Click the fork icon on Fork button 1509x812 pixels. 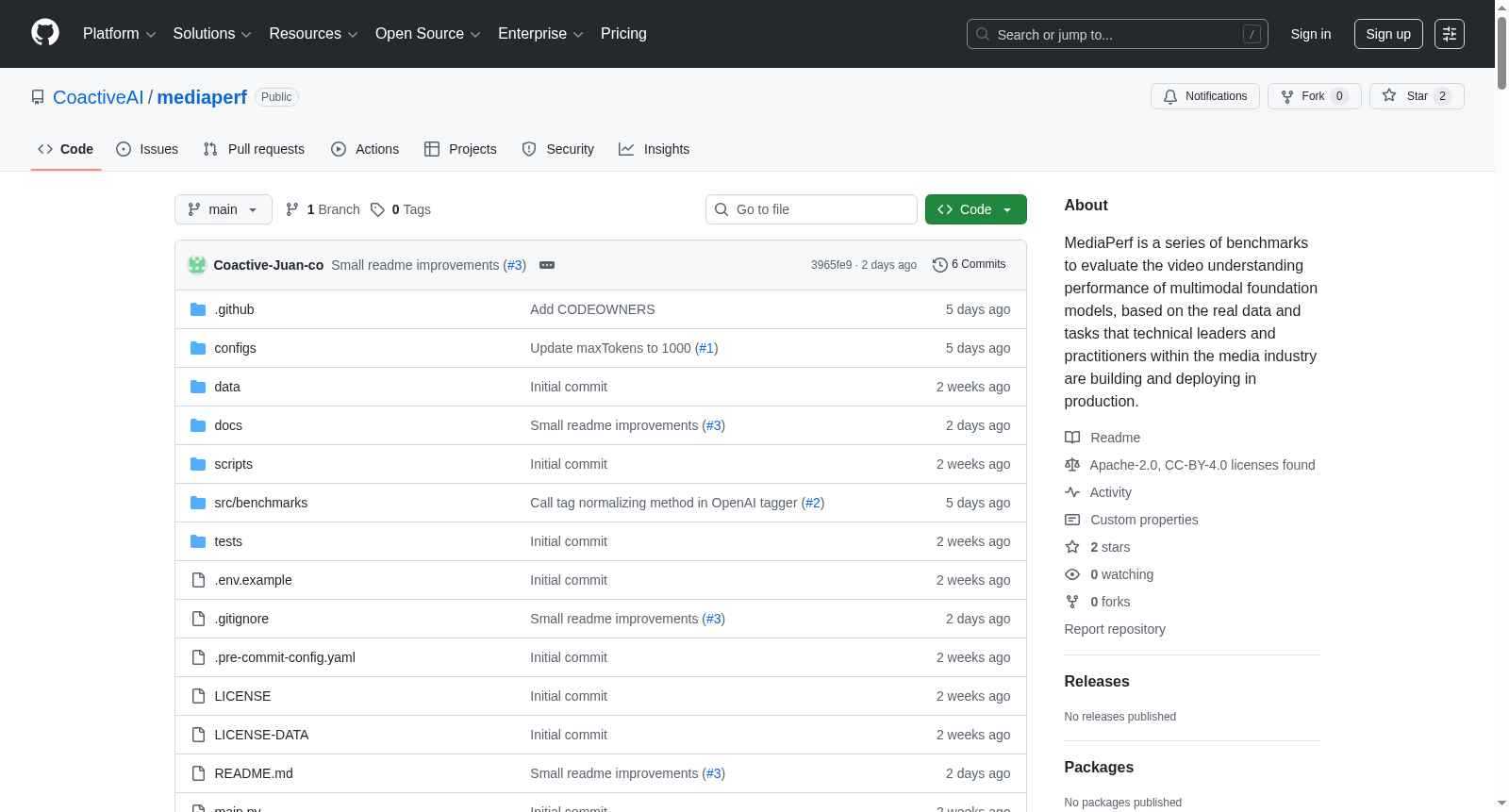(x=1287, y=96)
